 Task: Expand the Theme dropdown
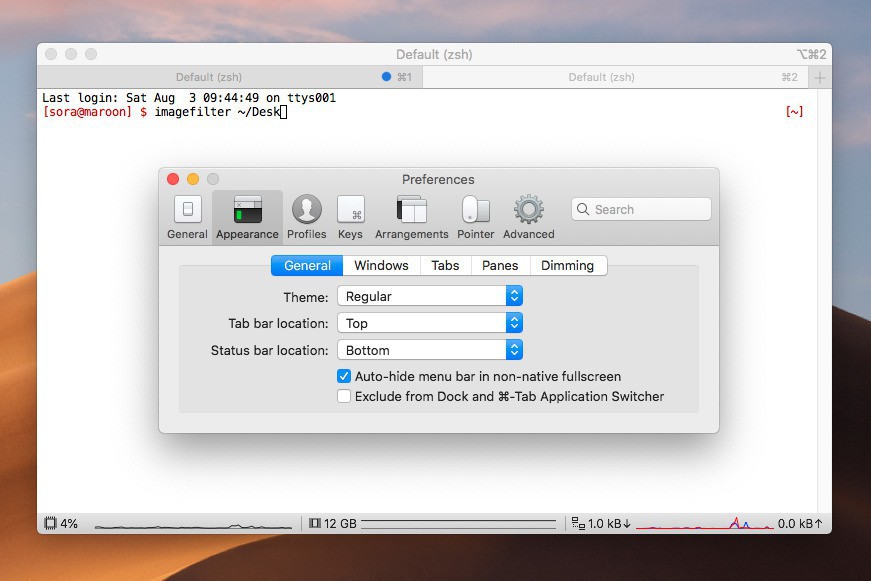[x=429, y=296]
